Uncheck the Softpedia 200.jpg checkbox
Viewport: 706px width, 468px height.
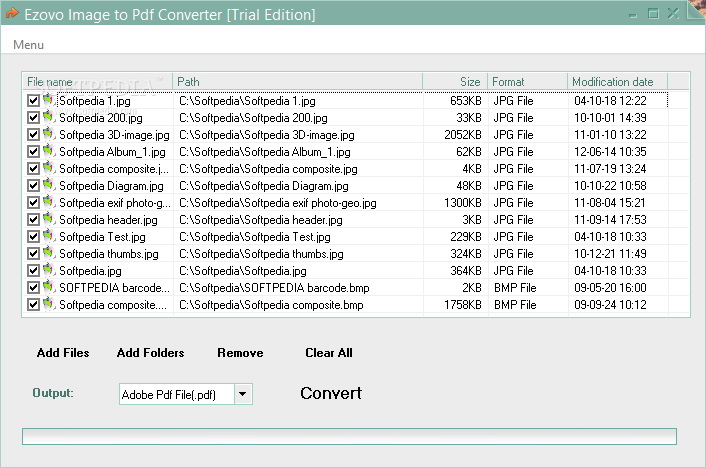click(x=33, y=118)
